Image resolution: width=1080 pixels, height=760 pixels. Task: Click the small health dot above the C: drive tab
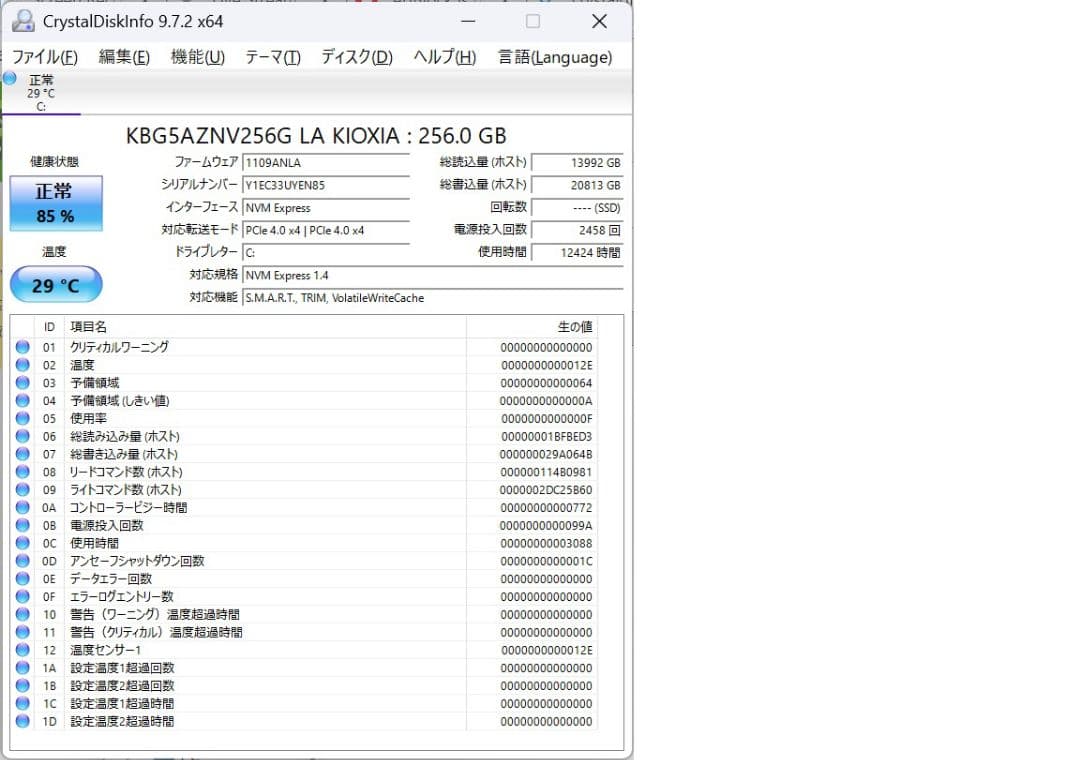pos(8,79)
